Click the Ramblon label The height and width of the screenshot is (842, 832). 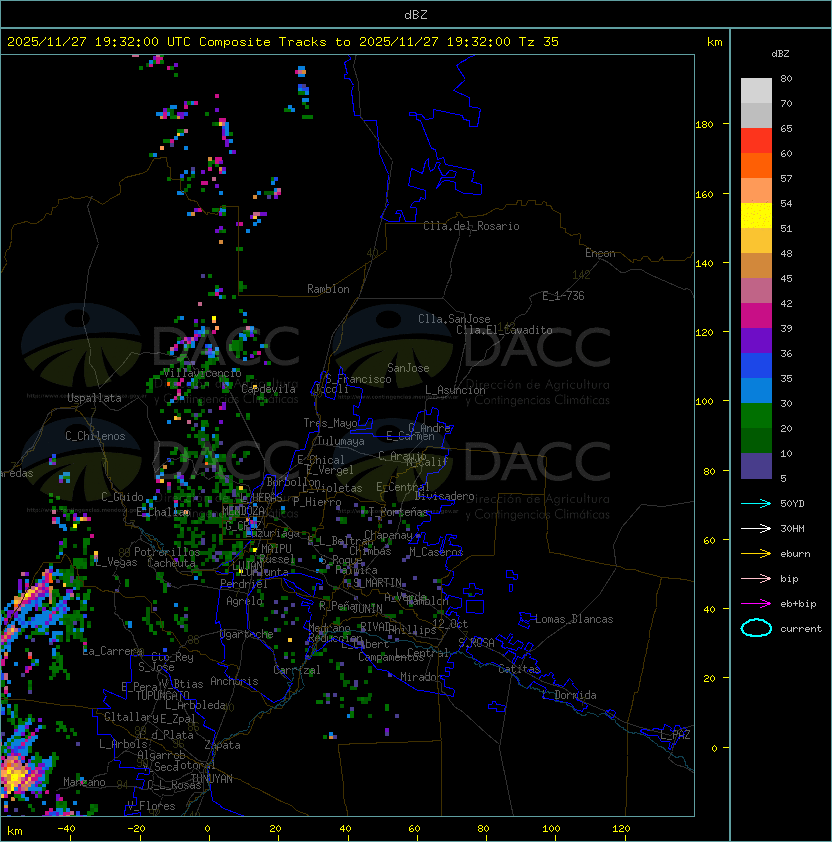328,289
